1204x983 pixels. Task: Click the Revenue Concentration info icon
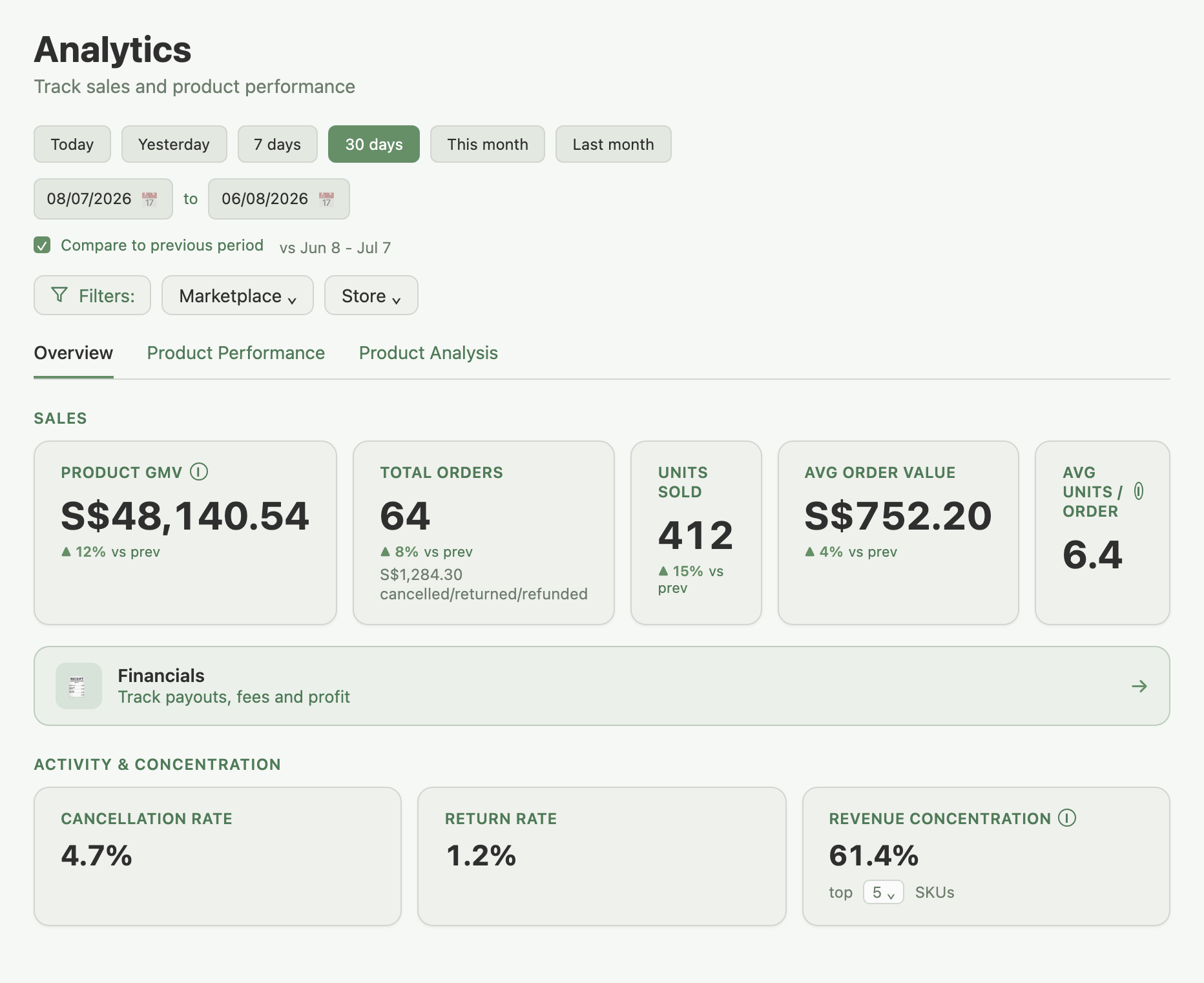coord(1067,818)
